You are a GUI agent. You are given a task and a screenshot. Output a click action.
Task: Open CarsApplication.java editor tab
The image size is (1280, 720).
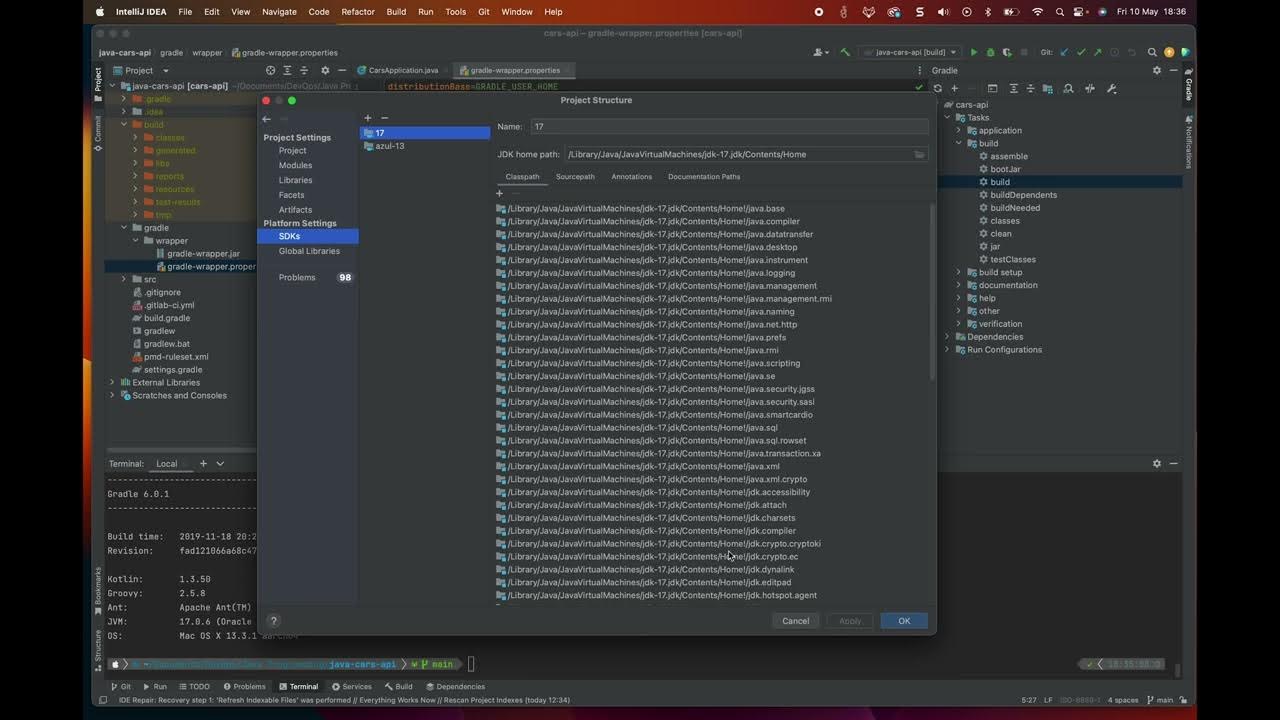click(x=403, y=70)
